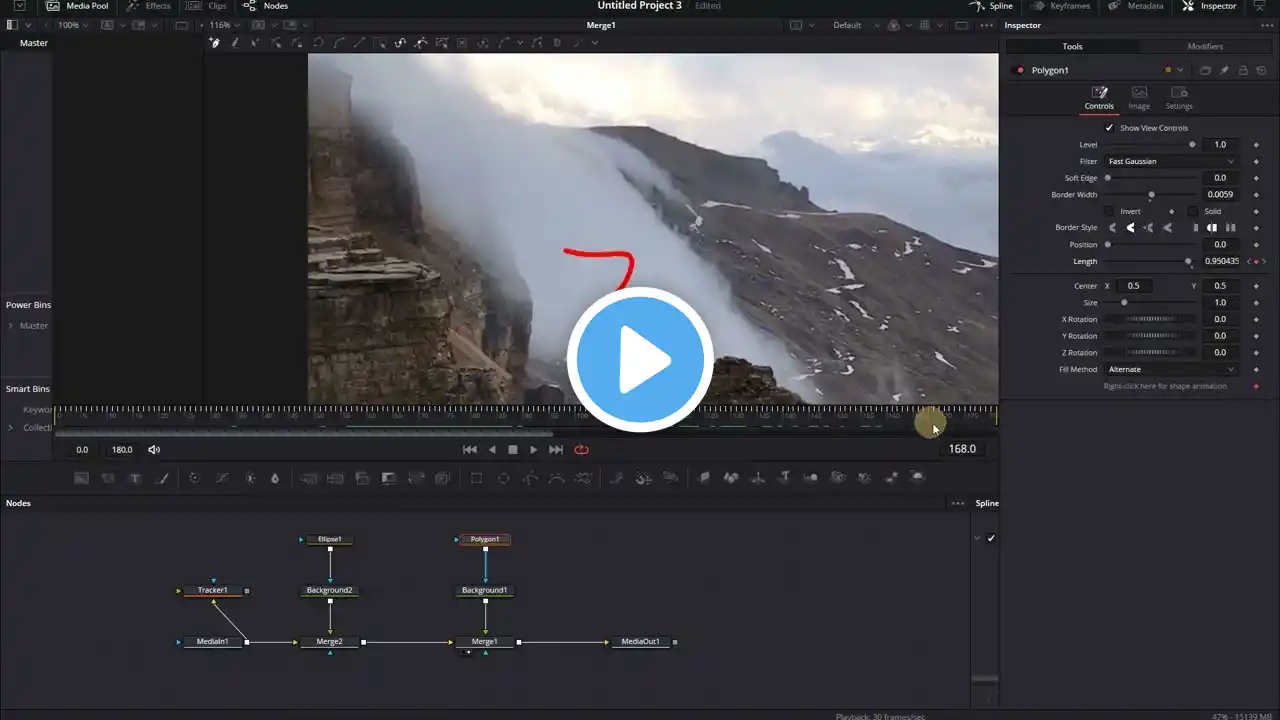Click the Length keyframe diamond
The width and height of the screenshot is (1280, 720).
1256,262
